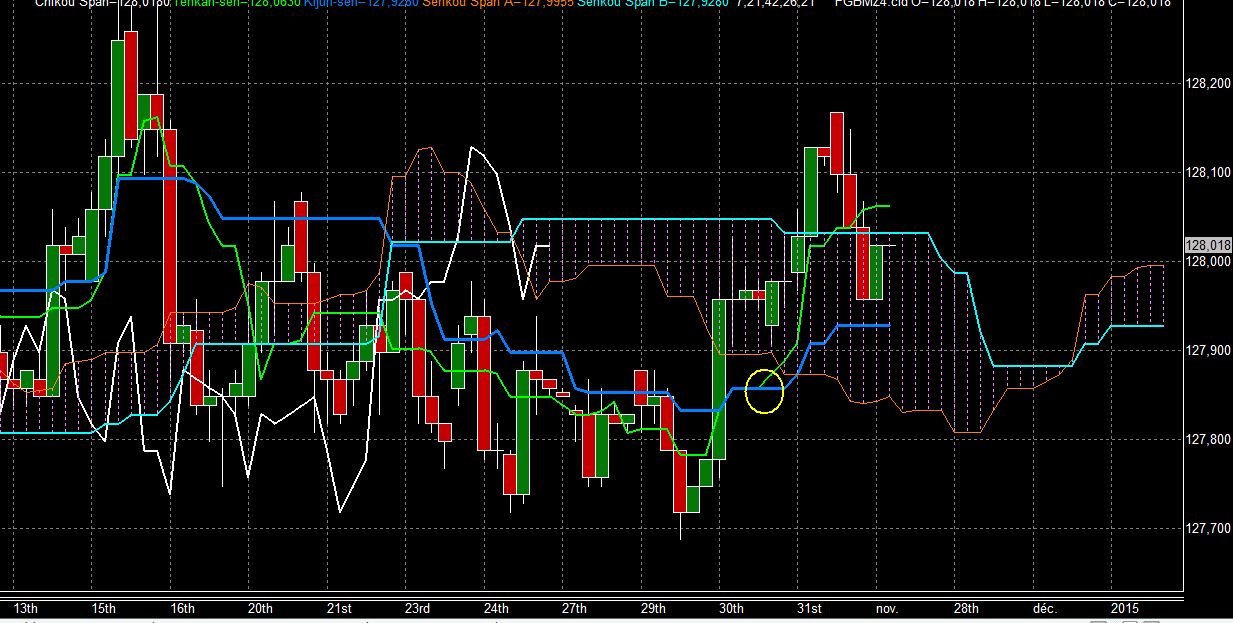
Task: Select the 15th date label
Action: [103, 608]
